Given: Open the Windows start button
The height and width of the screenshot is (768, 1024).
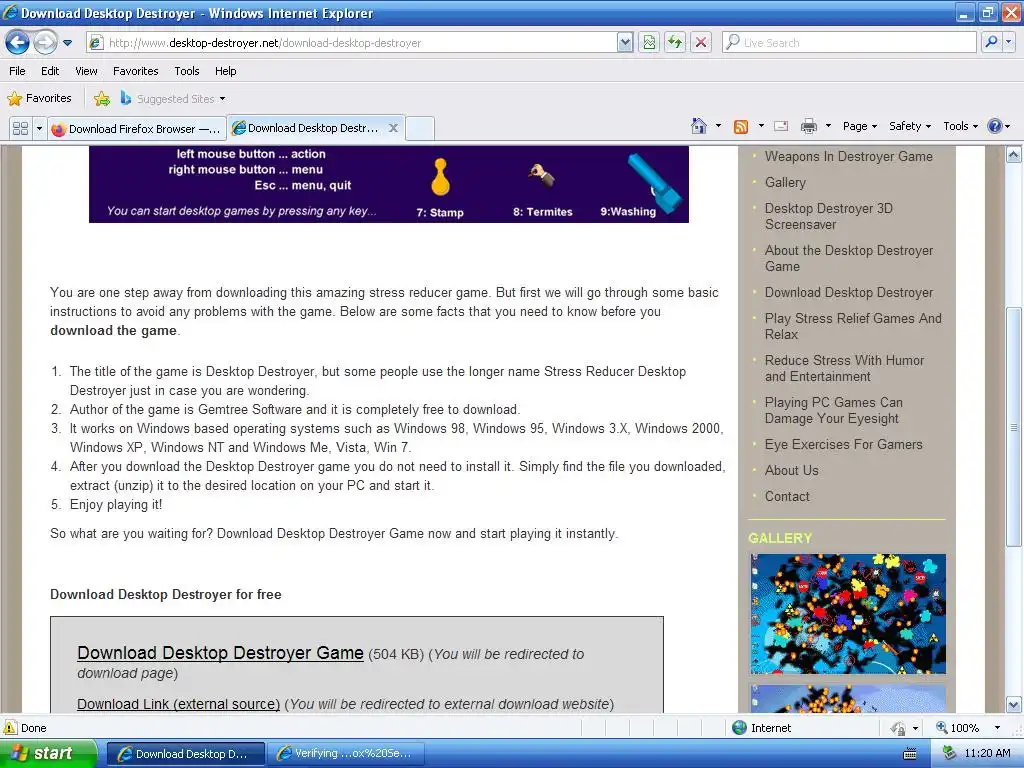Looking at the screenshot, I should tap(49, 754).
